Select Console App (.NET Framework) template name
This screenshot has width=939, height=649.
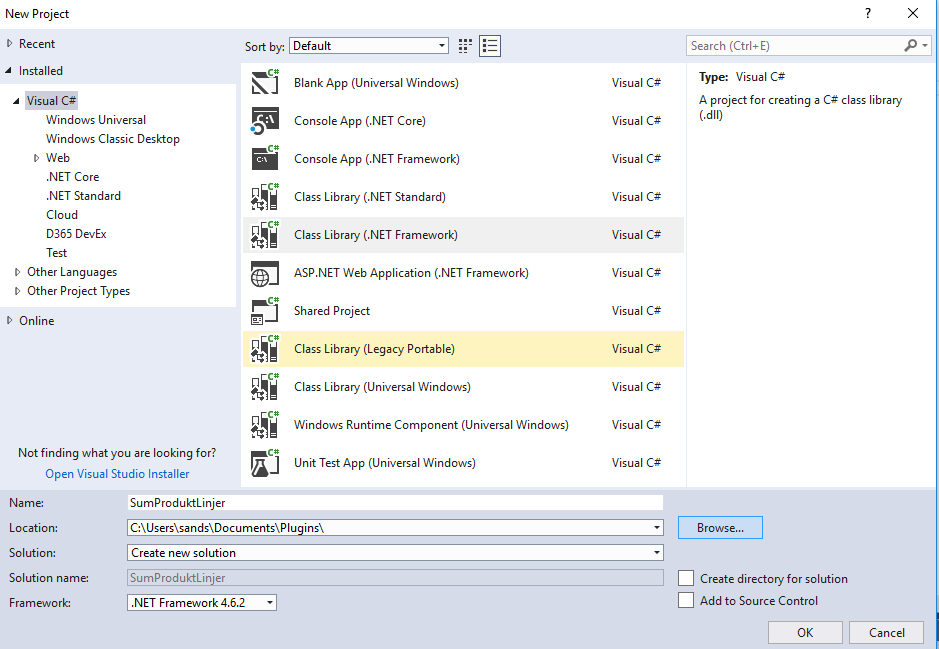[x=377, y=159]
